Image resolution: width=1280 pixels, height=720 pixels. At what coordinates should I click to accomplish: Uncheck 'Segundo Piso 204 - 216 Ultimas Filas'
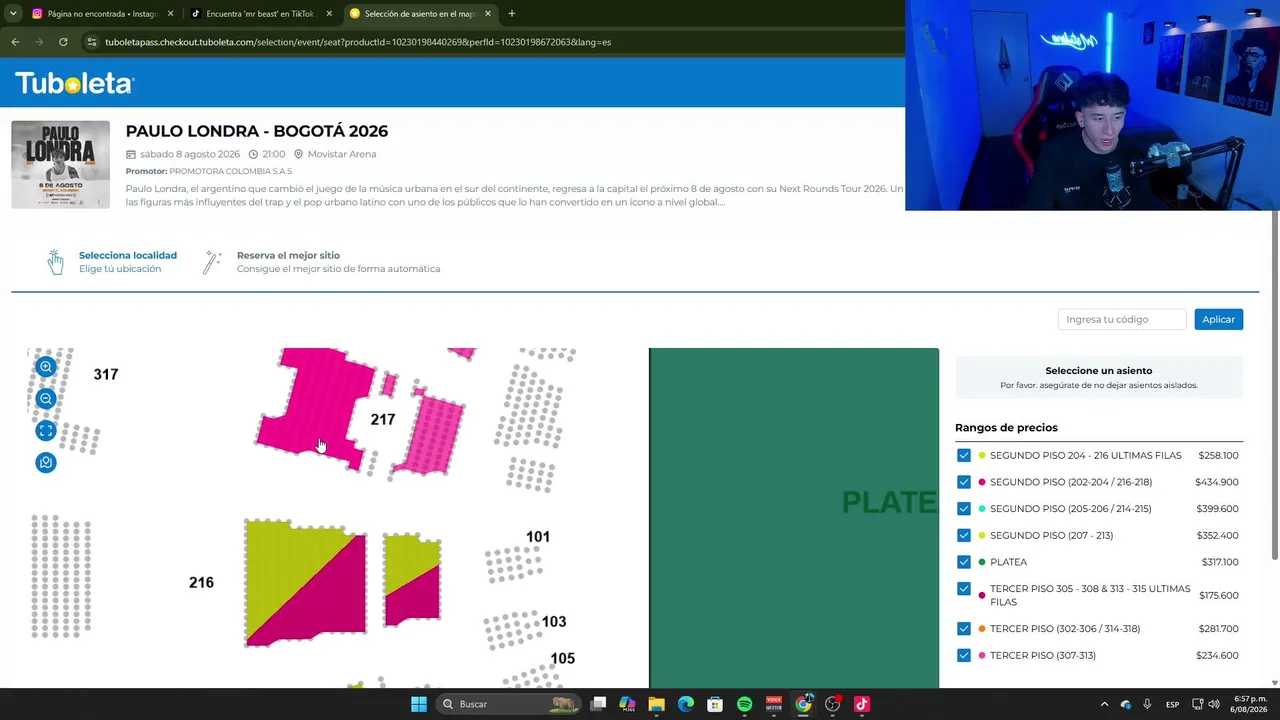pos(964,455)
